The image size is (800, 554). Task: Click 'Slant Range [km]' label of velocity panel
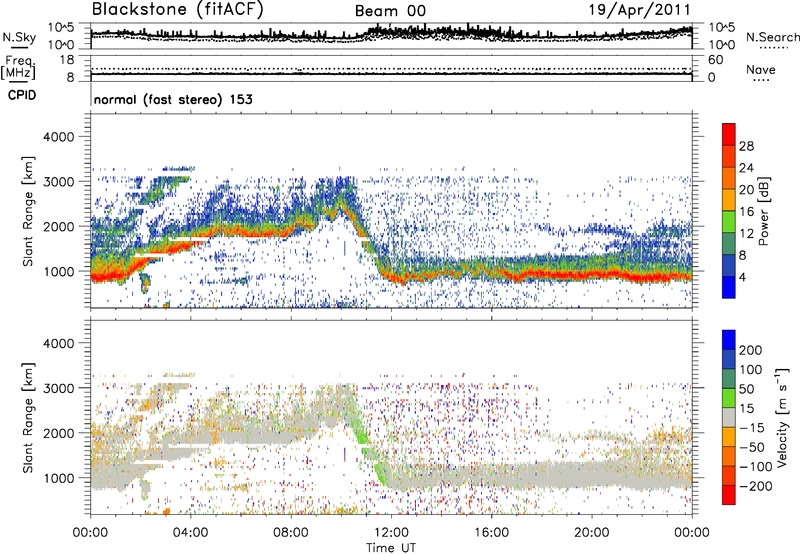(28, 417)
